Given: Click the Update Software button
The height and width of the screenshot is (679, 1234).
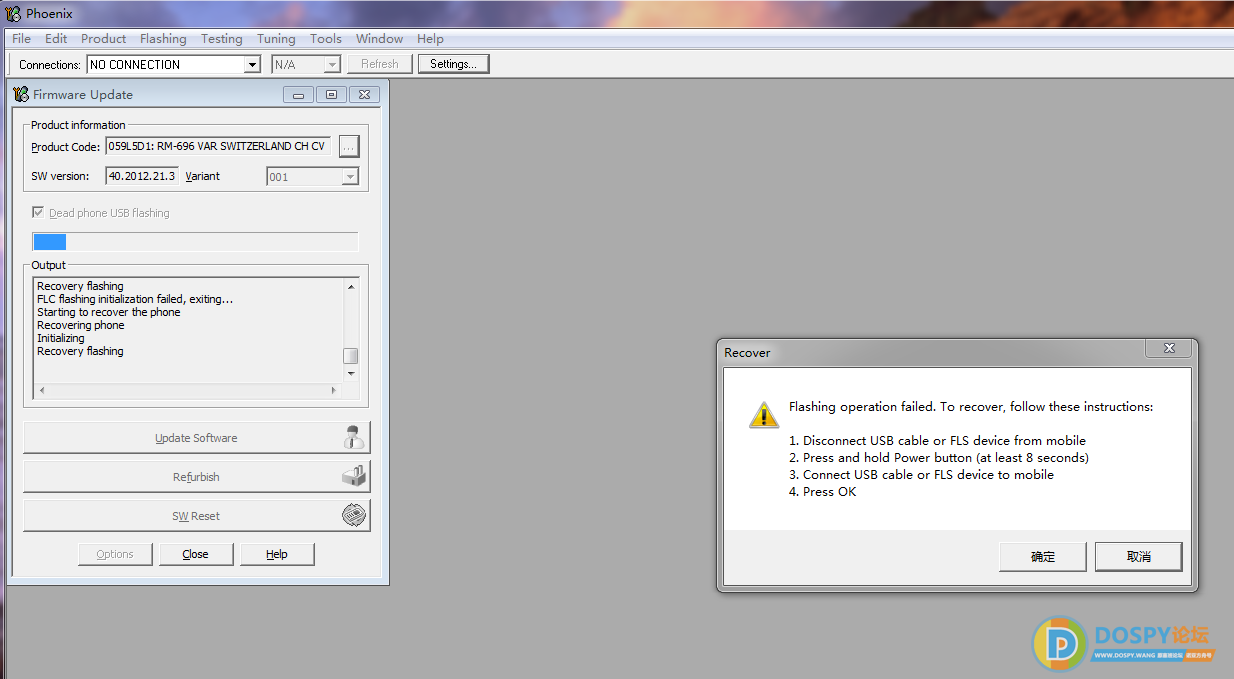Looking at the screenshot, I should [x=196, y=438].
